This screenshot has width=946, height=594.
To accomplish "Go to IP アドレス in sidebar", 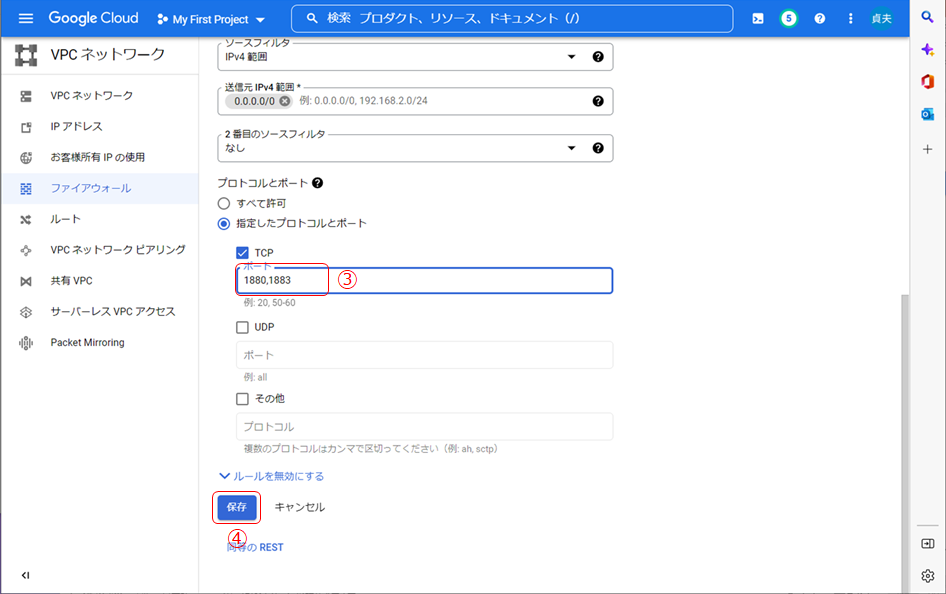I will pos(76,127).
